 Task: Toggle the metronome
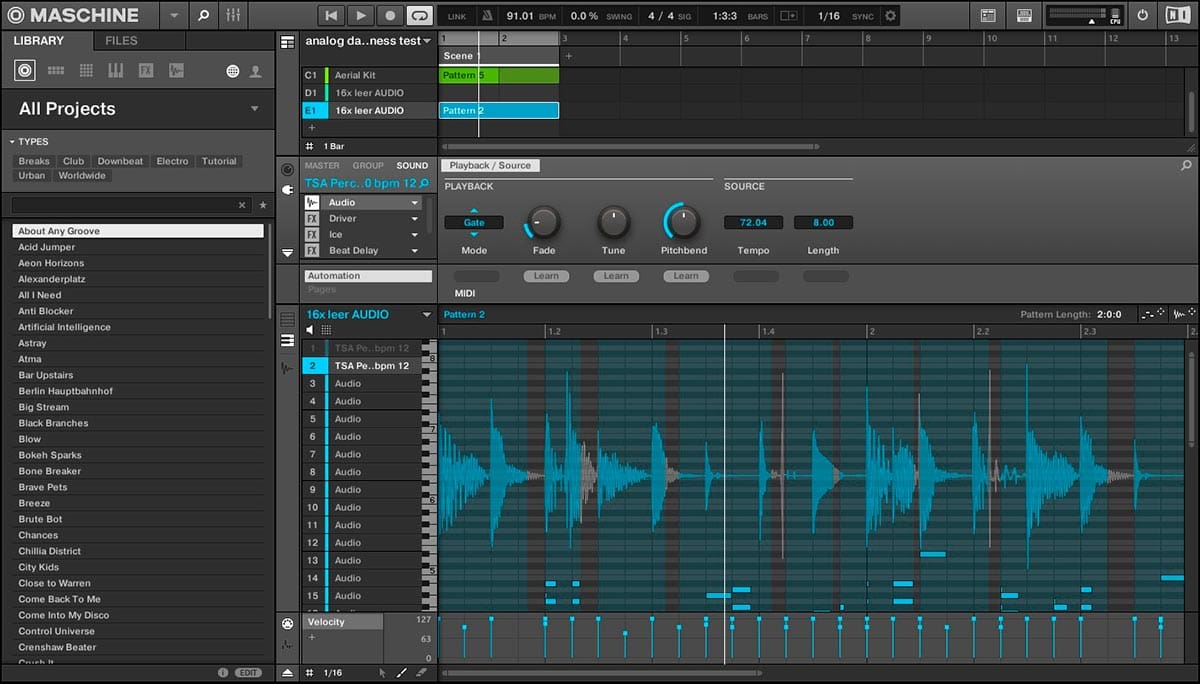click(487, 16)
